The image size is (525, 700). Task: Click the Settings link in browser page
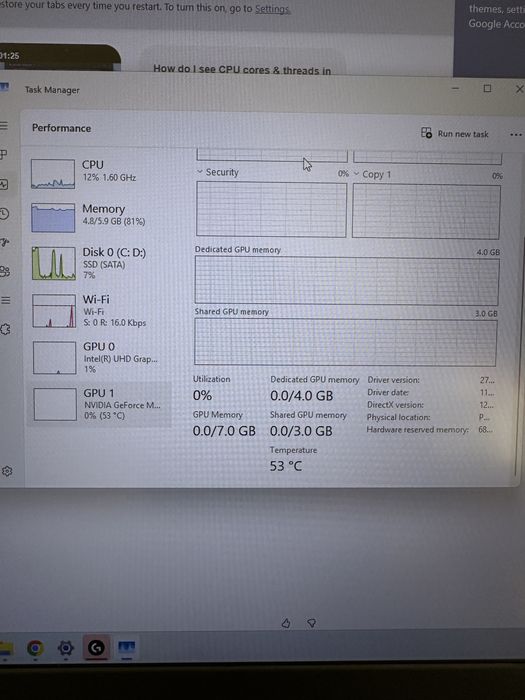272,9
